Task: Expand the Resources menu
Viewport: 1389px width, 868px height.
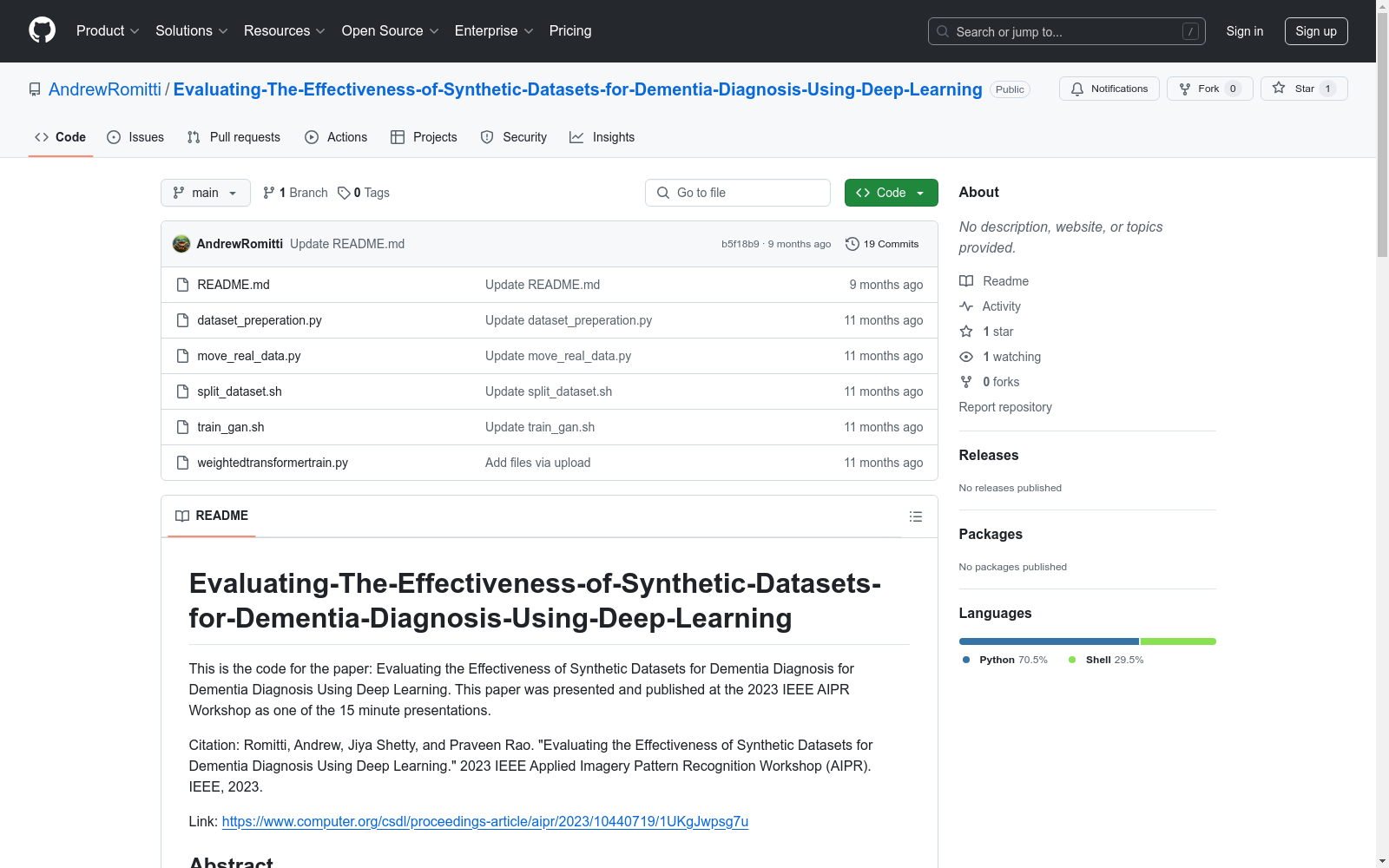Action: click(x=285, y=30)
